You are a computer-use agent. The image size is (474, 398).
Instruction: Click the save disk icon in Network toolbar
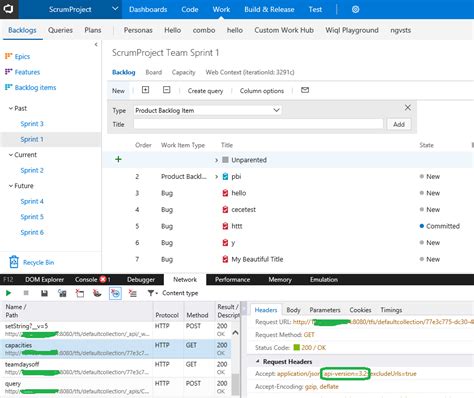44,293
